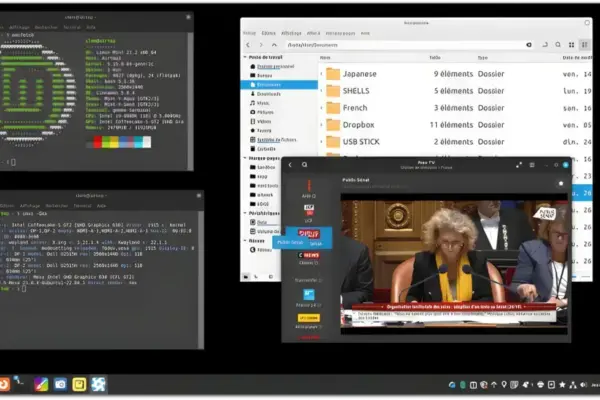Select the LCP channel in TV list
Image resolution: width=600 pixels, height=400 pixels.
(308, 213)
